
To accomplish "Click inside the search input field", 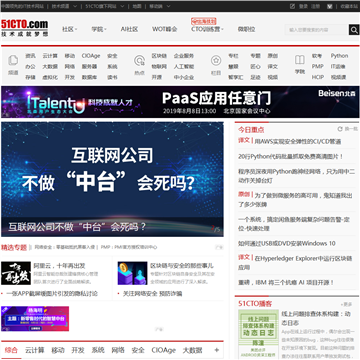I will [x=317, y=30].
